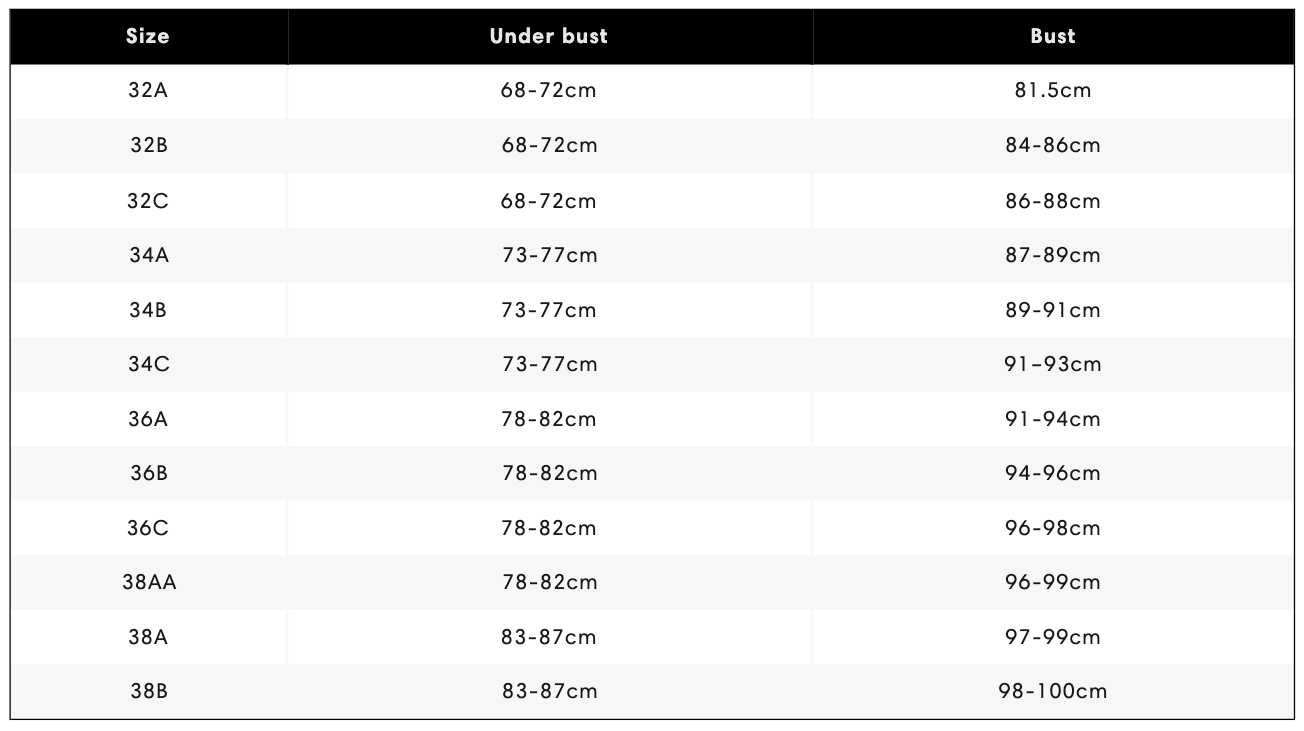This screenshot has width=1304, height=731.
Task: Select the 32A size cell
Action: 148,91
